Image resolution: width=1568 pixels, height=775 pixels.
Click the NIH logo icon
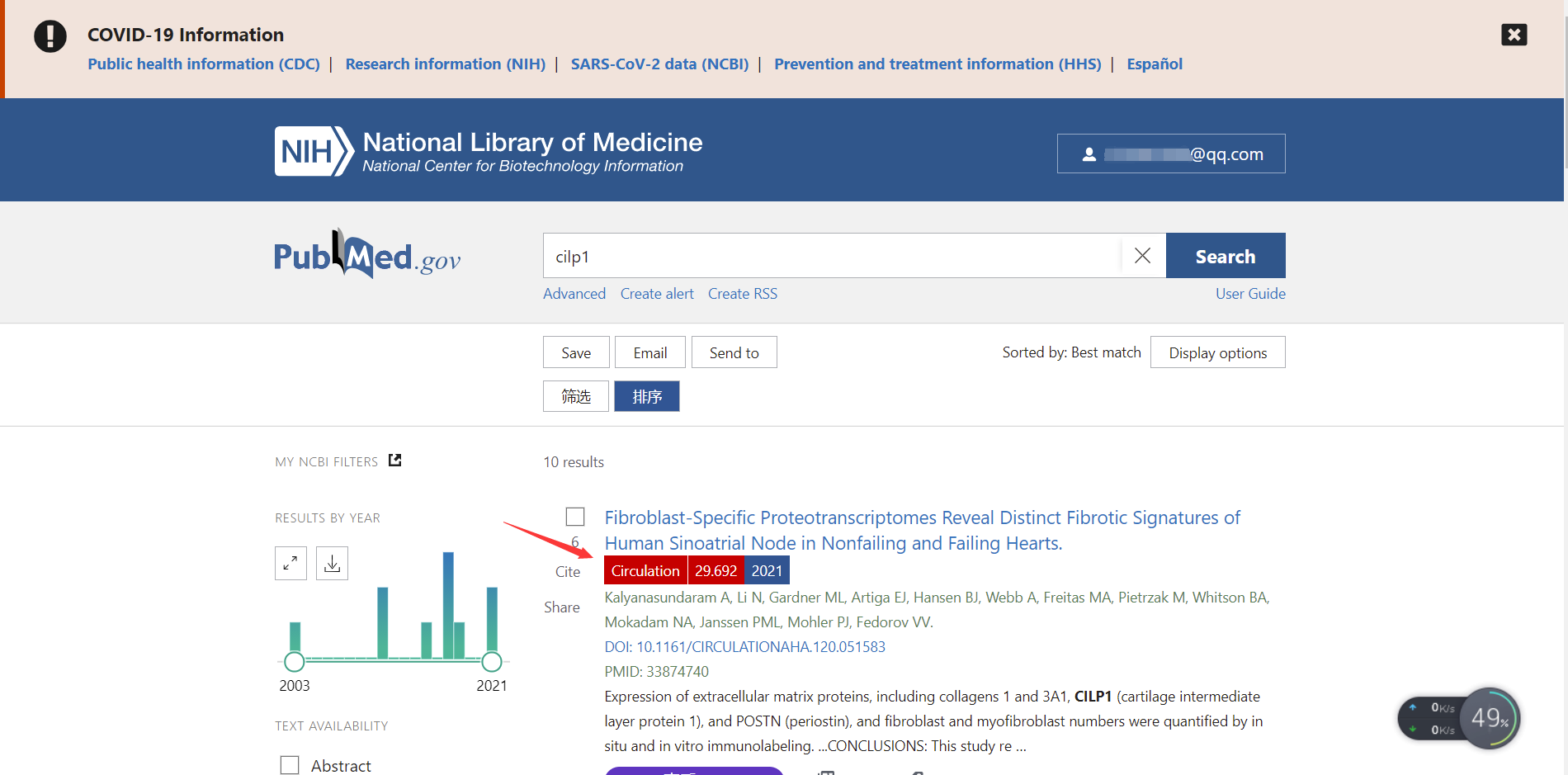tap(314, 152)
